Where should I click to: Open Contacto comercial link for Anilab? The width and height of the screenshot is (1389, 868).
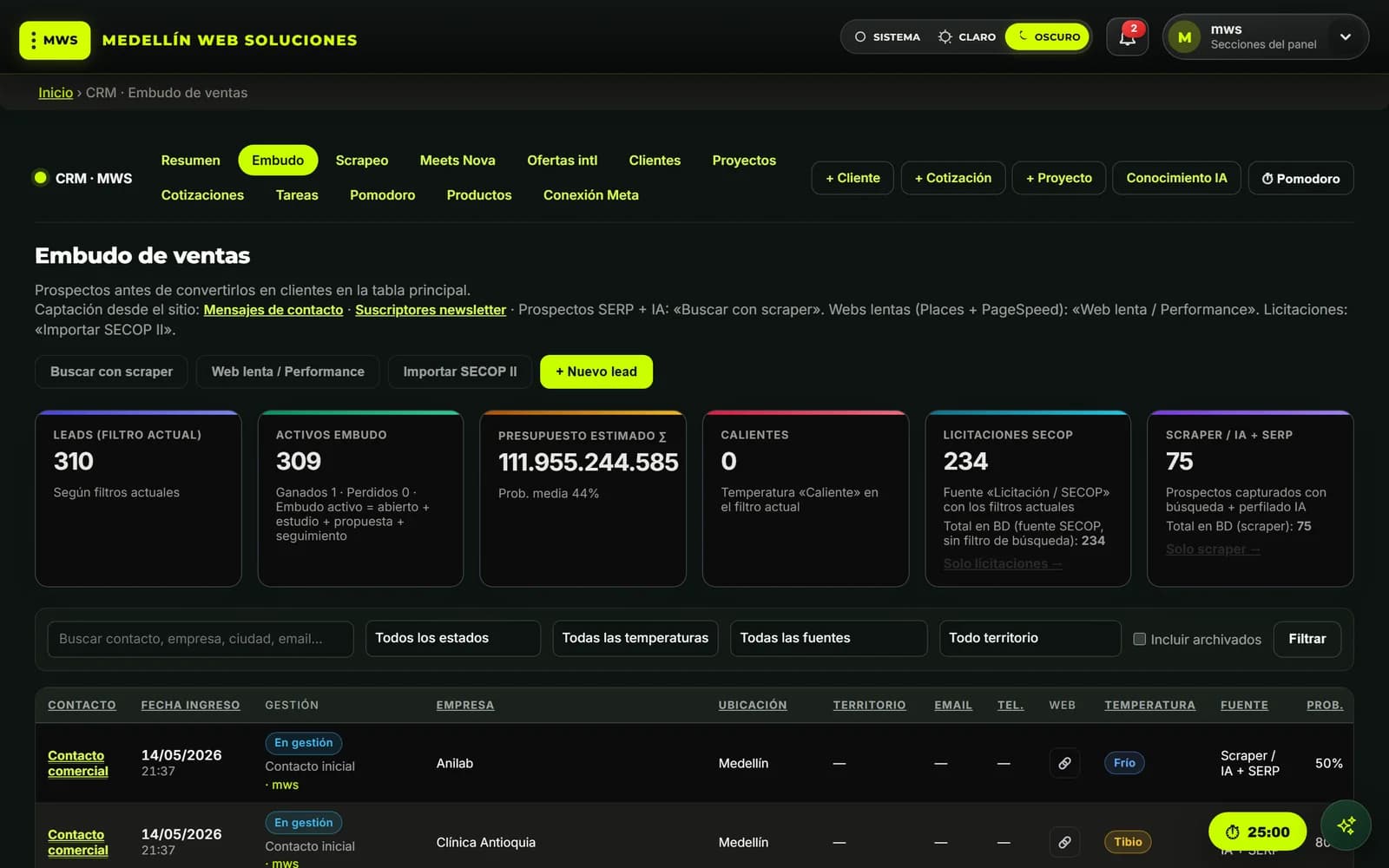(x=78, y=763)
